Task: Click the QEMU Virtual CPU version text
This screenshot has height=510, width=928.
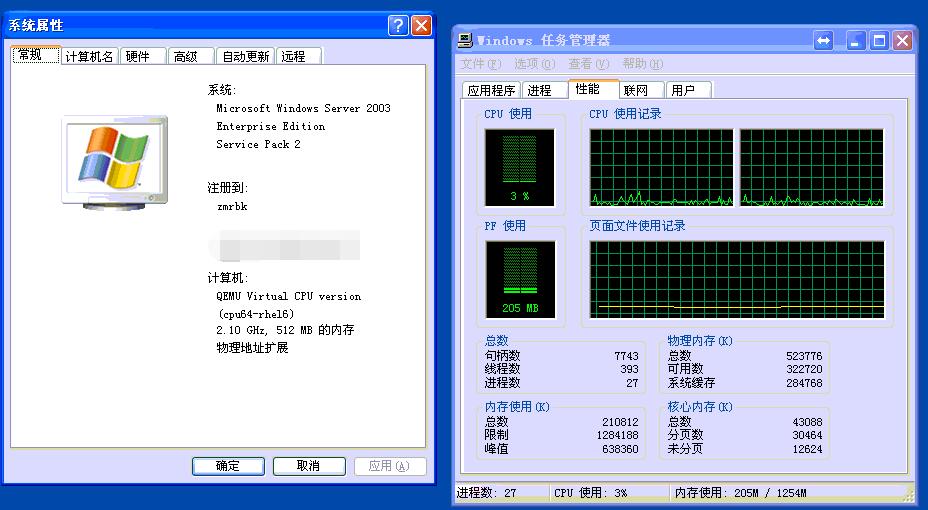Action: point(288,296)
